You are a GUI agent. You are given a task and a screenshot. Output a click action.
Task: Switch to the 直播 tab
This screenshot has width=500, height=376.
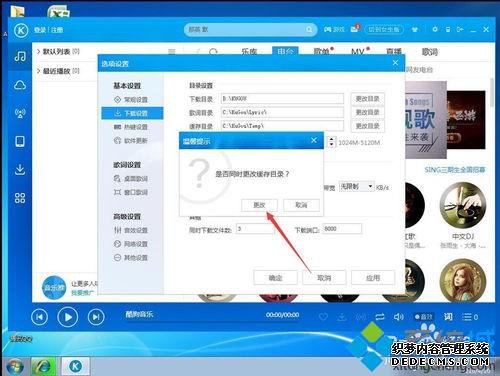pyautogui.click(x=394, y=52)
